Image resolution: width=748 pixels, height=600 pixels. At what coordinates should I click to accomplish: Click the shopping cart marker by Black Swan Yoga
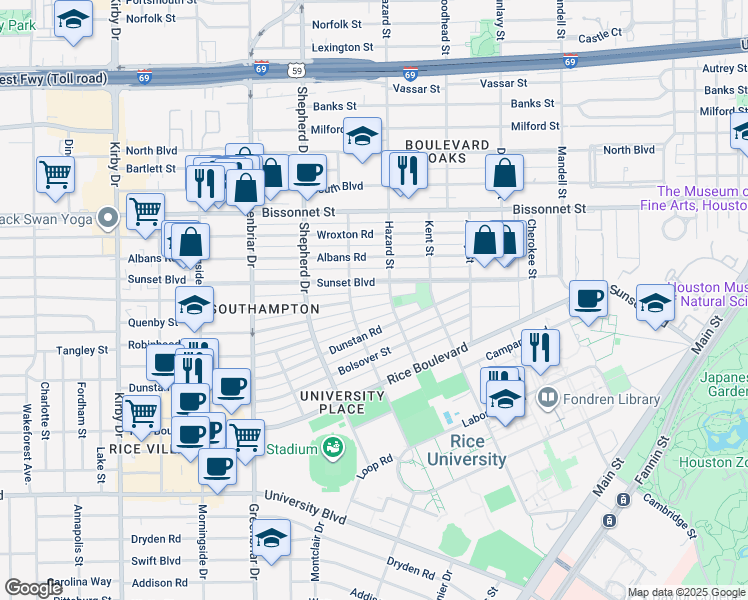(145, 211)
